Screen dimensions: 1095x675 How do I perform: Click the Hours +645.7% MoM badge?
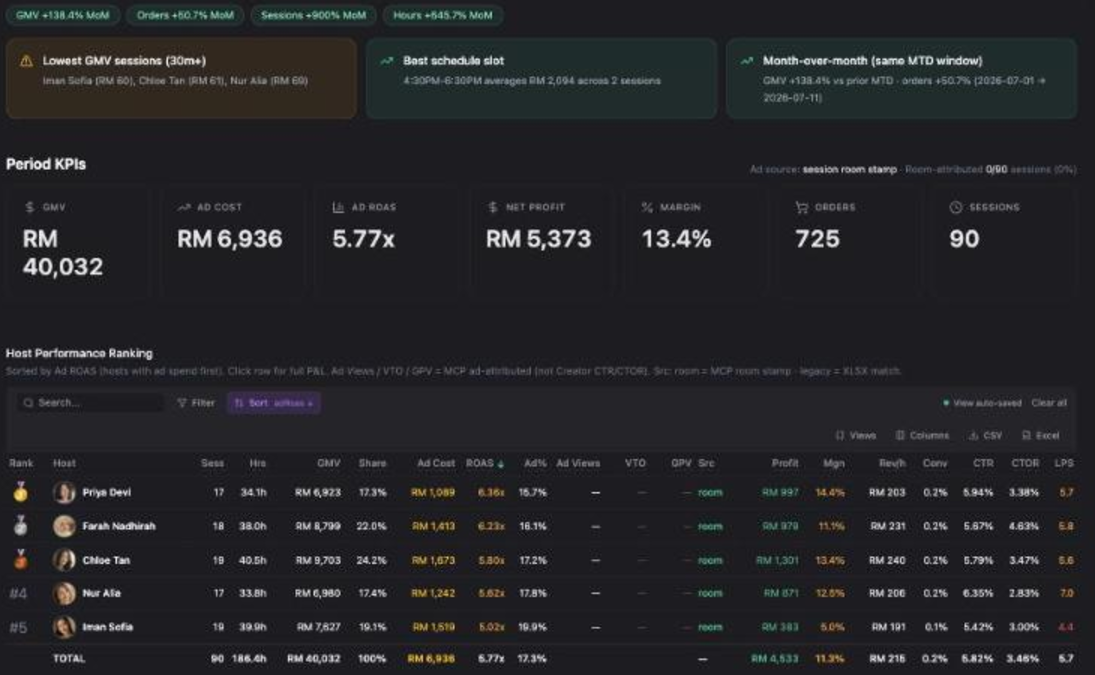[443, 15]
